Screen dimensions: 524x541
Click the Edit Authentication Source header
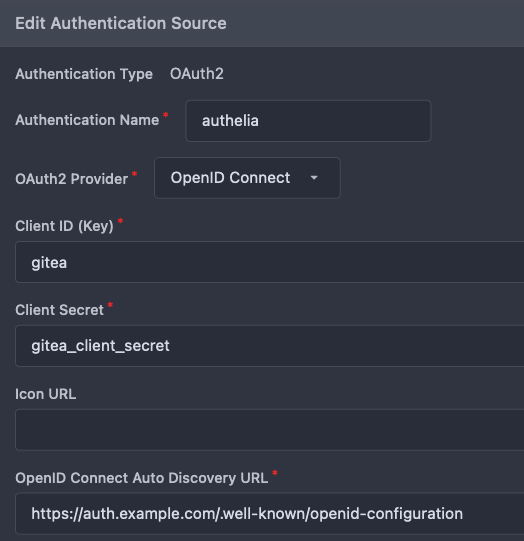click(x=121, y=23)
